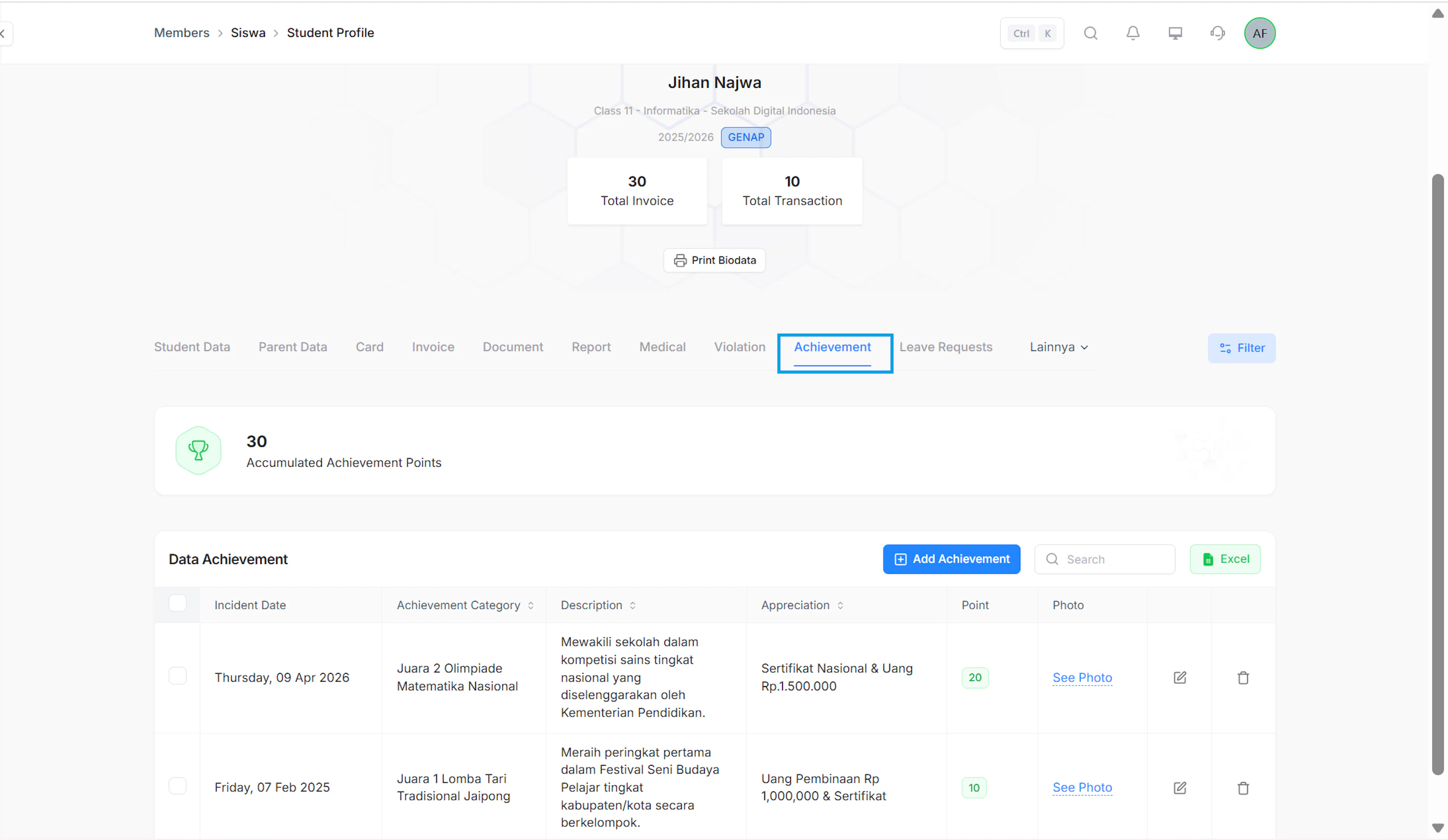Viewport: 1448px width, 840px height.
Task: Click the 10 Total Transaction card
Action: coord(792,191)
